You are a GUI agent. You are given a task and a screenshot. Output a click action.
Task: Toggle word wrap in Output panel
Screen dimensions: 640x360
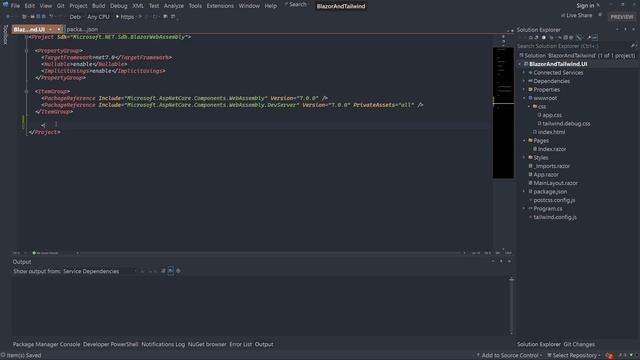pyautogui.click(x=171, y=271)
